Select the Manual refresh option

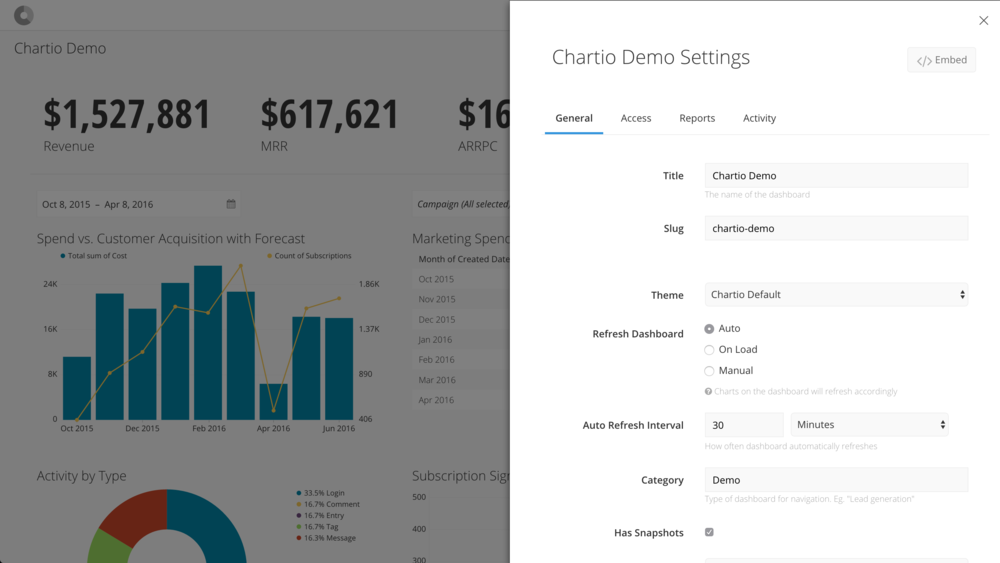point(709,371)
